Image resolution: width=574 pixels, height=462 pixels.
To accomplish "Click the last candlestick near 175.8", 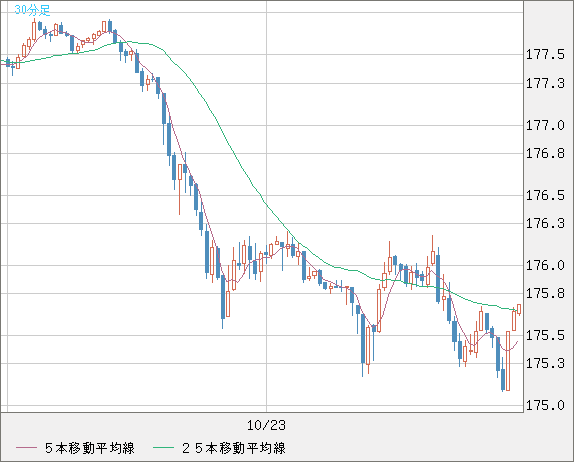I will 519,309.
